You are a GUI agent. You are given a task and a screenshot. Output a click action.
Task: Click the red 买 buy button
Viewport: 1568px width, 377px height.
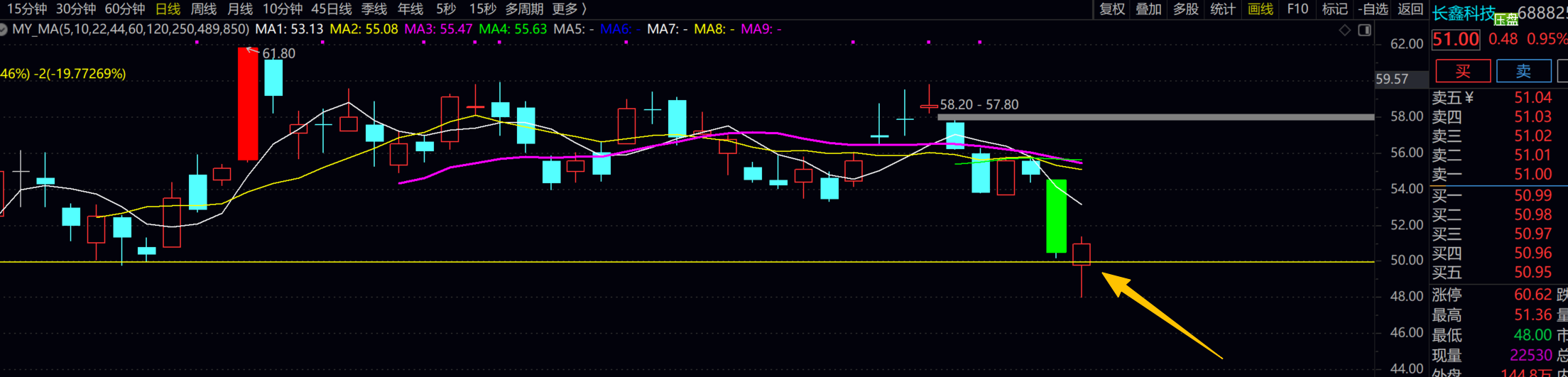1463,71
